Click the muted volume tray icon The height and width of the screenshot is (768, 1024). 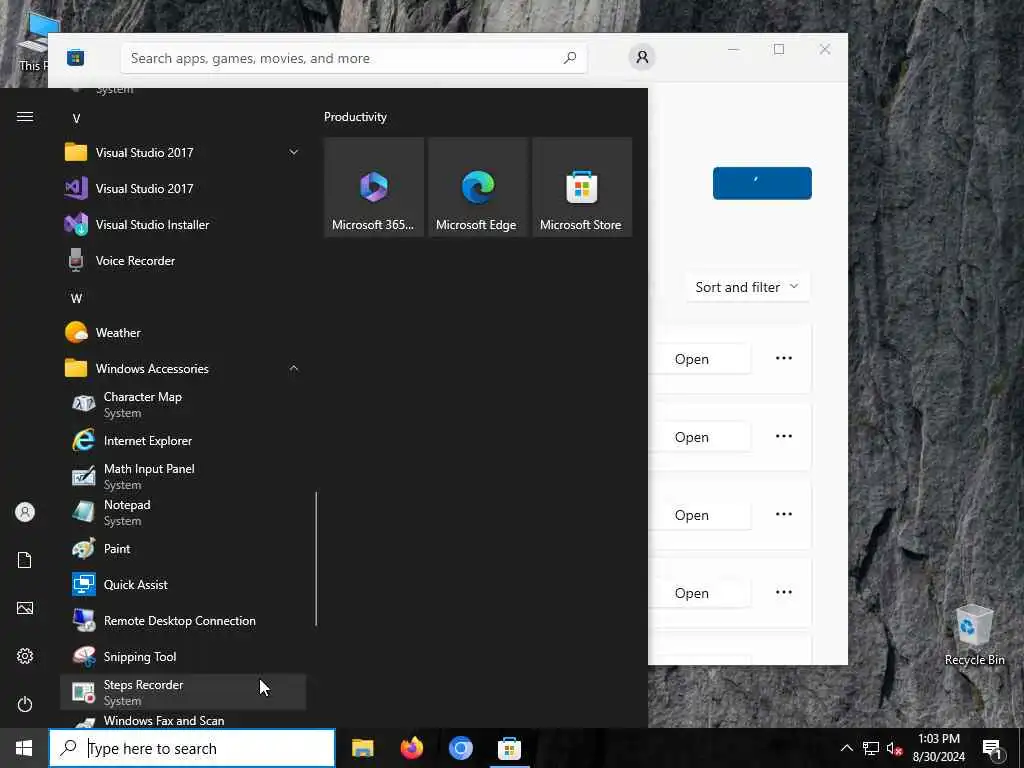(894, 748)
